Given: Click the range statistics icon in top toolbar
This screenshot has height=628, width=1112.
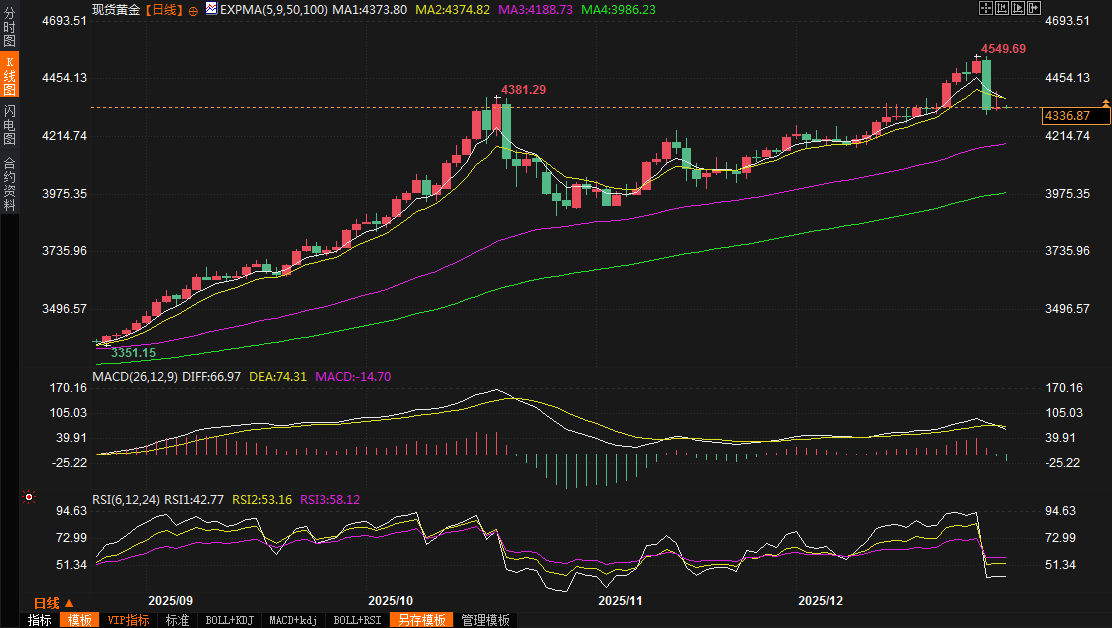Looking at the screenshot, I should pyautogui.click(x=1000, y=8).
